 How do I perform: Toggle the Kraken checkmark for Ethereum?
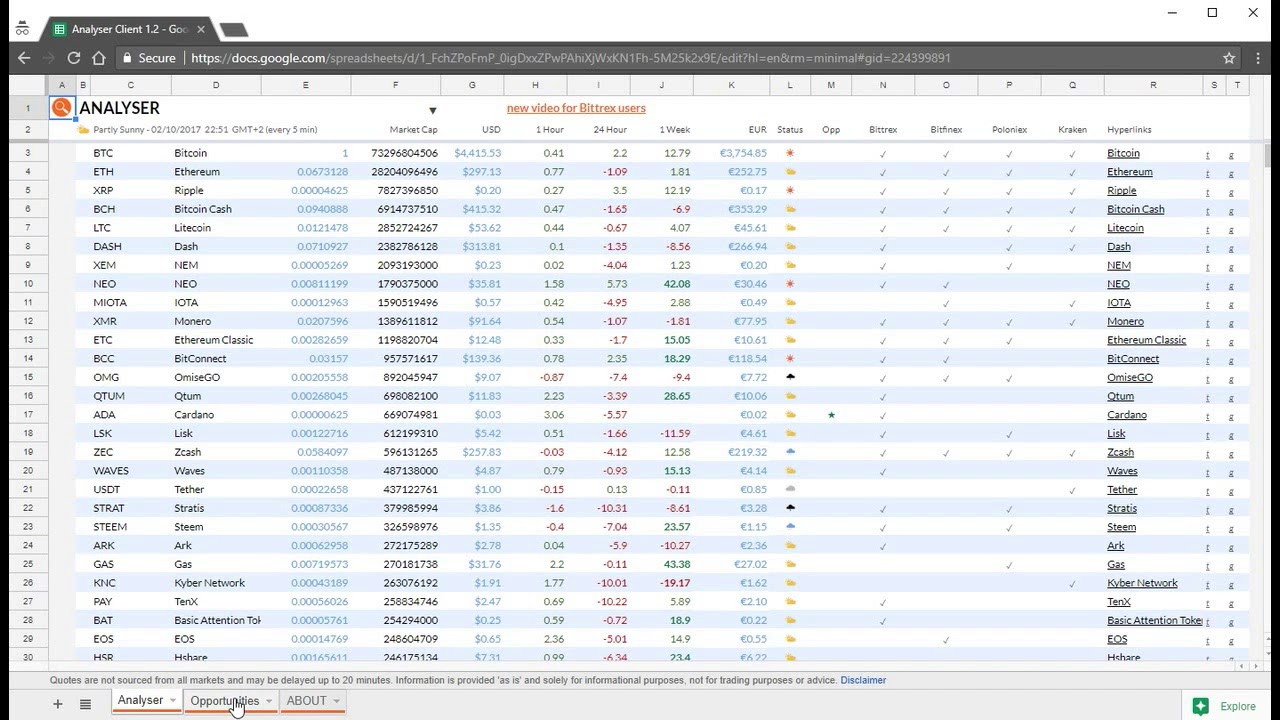coord(1072,172)
